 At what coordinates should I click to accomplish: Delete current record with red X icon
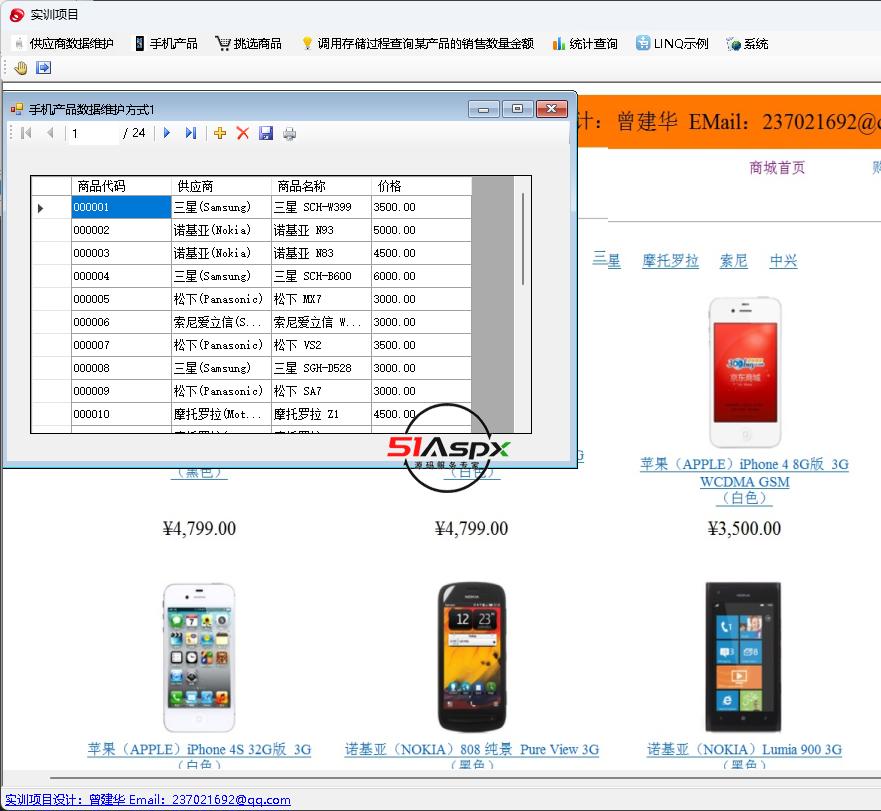(x=243, y=133)
